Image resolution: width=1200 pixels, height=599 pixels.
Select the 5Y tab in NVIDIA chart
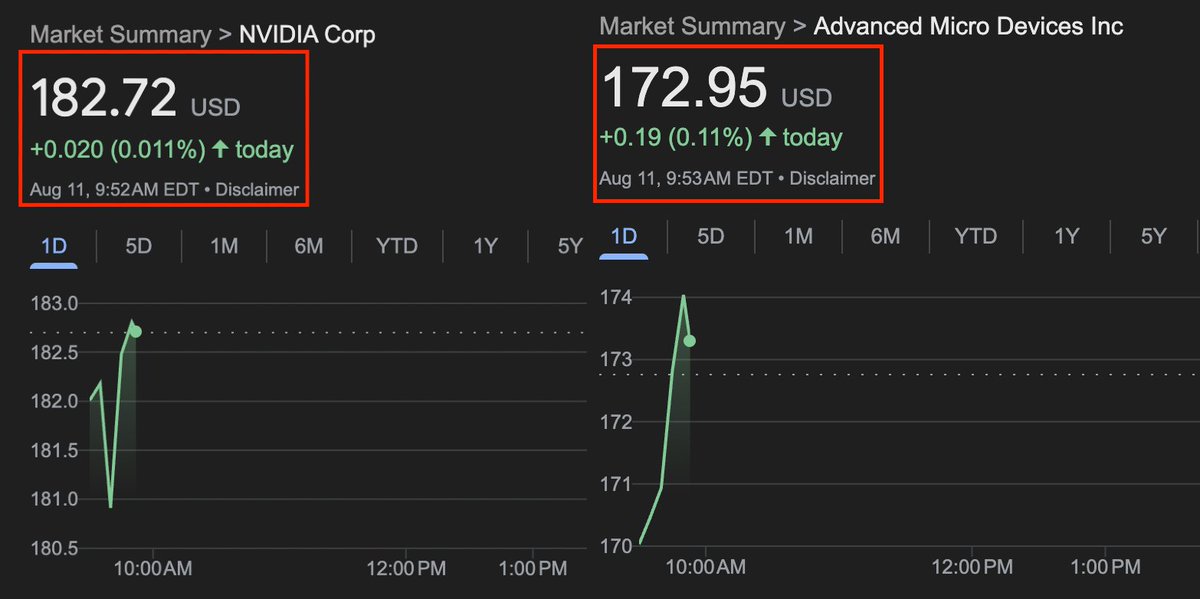[570, 245]
